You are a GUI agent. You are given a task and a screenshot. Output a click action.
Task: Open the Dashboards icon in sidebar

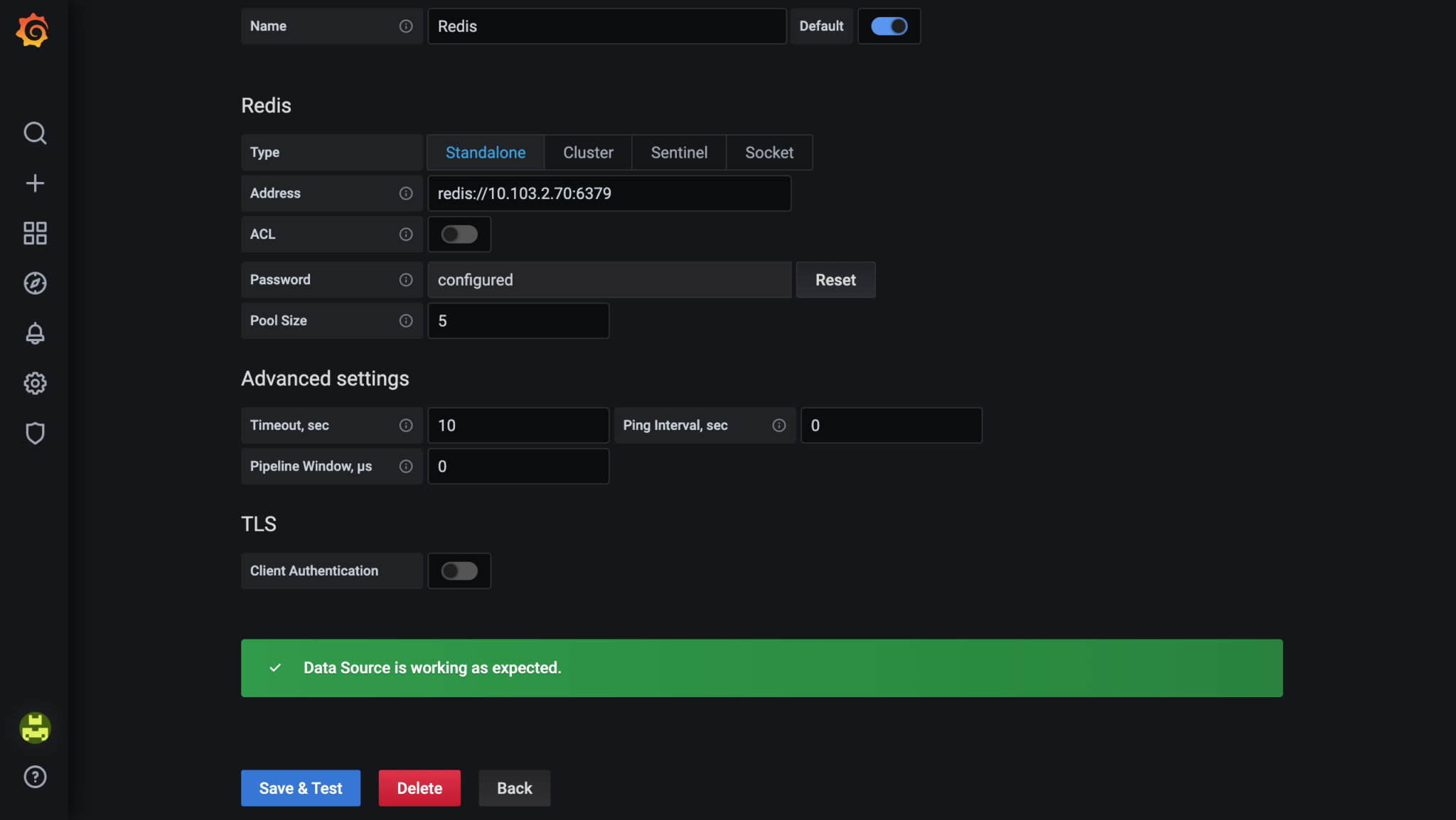[34, 233]
